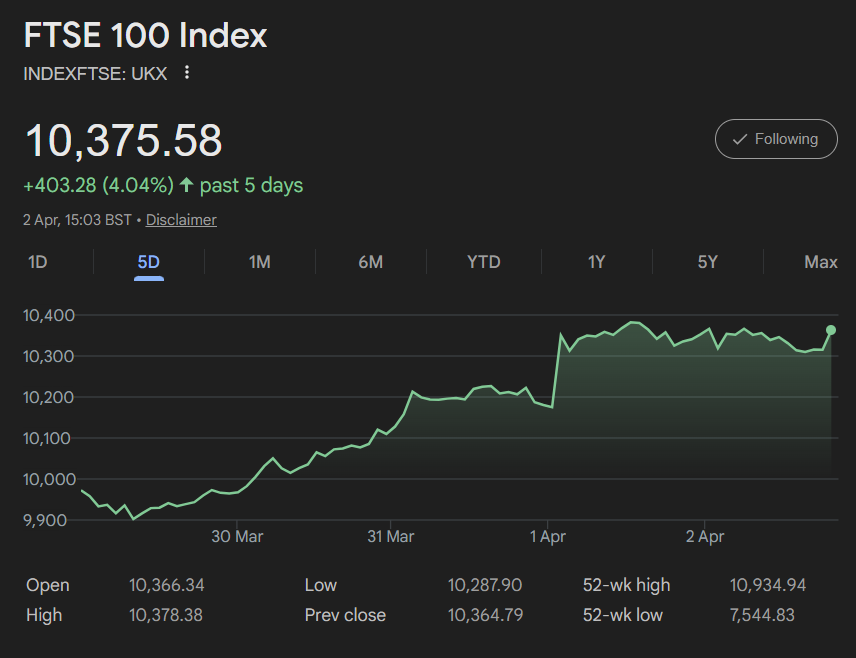Select the 6M time range tab
The width and height of the screenshot is (856, 658).
click(370, 262)
